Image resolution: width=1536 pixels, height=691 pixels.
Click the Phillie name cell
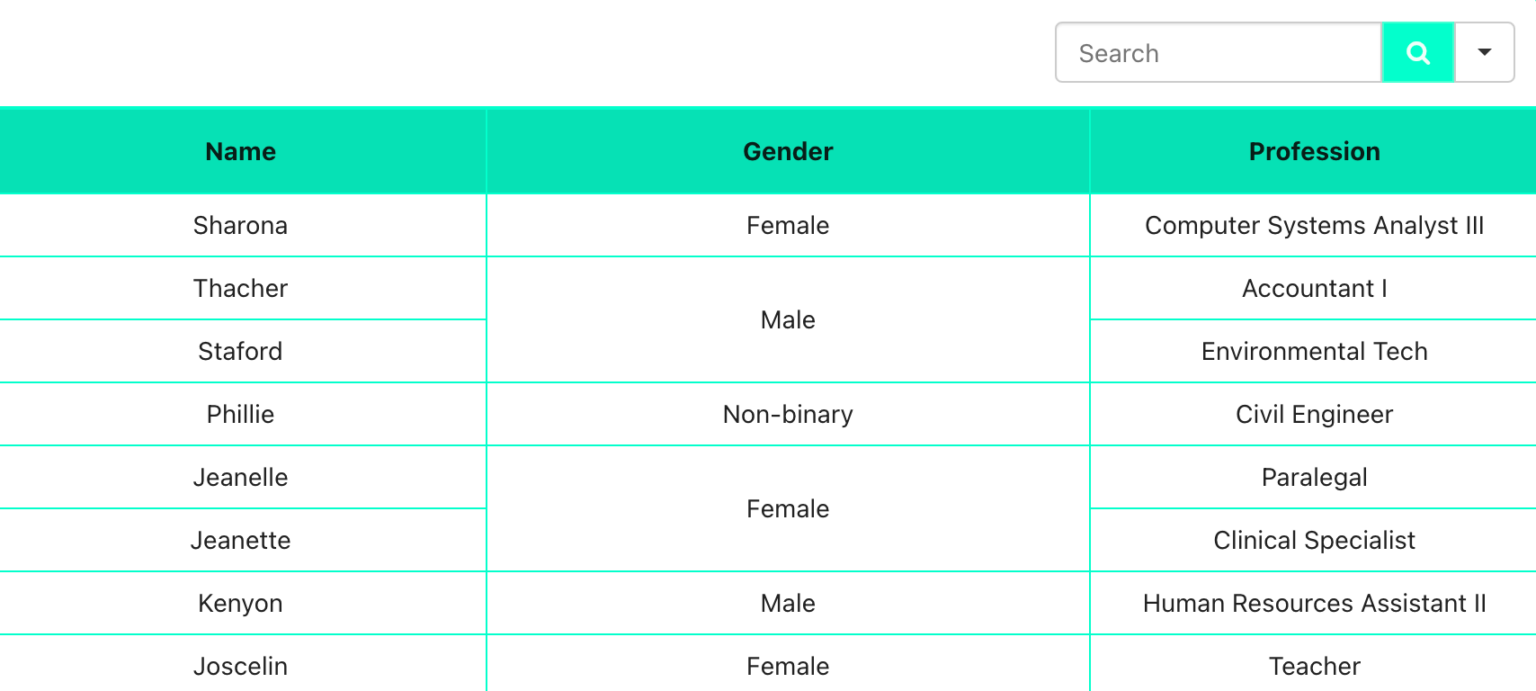[241, 414]
